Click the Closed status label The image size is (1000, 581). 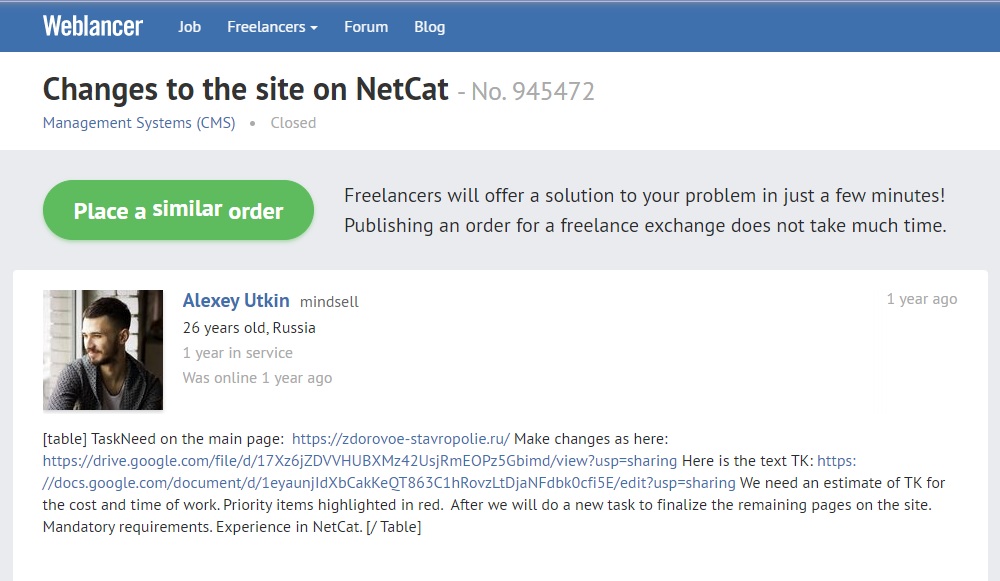tap(293, 122)
